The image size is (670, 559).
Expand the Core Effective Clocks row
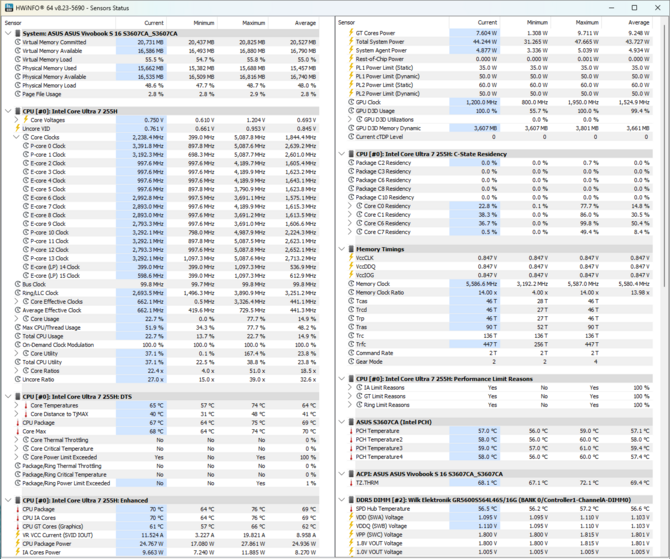[17, 302]
